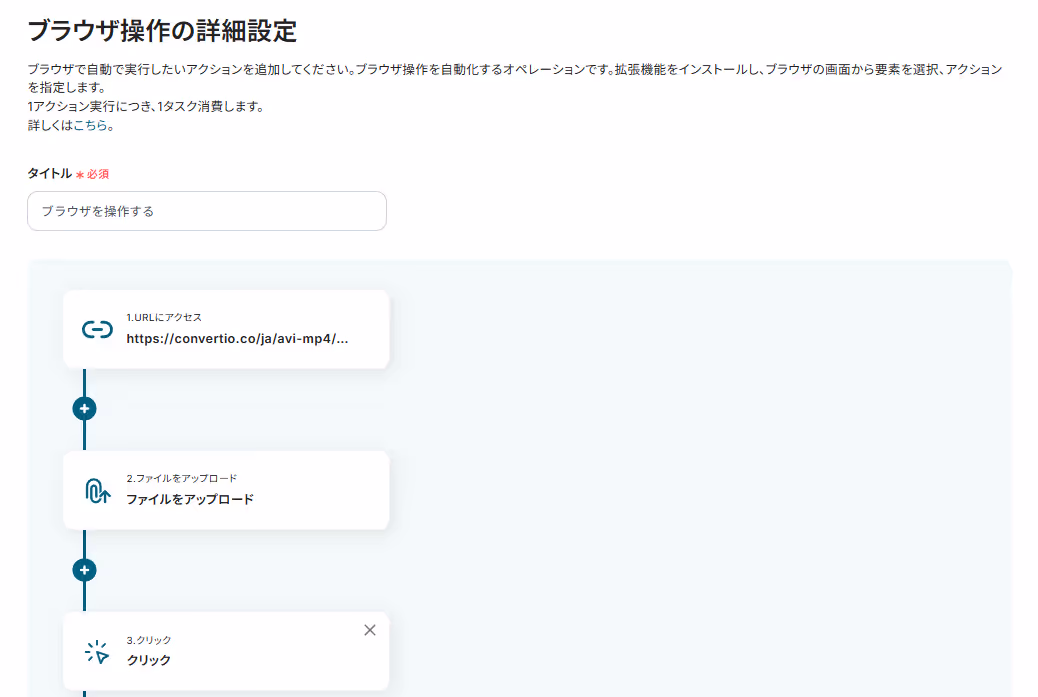Click the 1アクション実行につき、1タスク消費します text
Image resolution: width=1038 pixels, height=697 pixels.
tap(146, 107)
